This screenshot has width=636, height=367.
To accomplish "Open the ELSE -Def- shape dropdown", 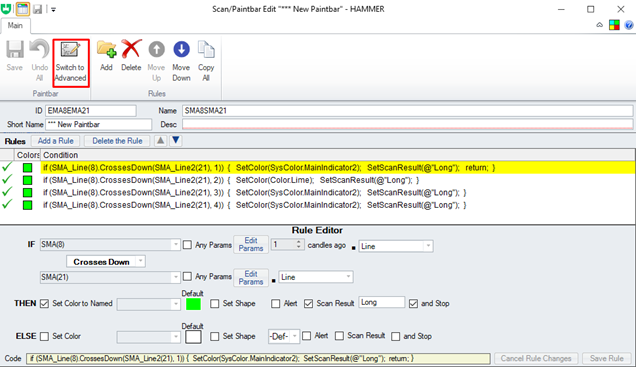I will click(x=295, y=336).
